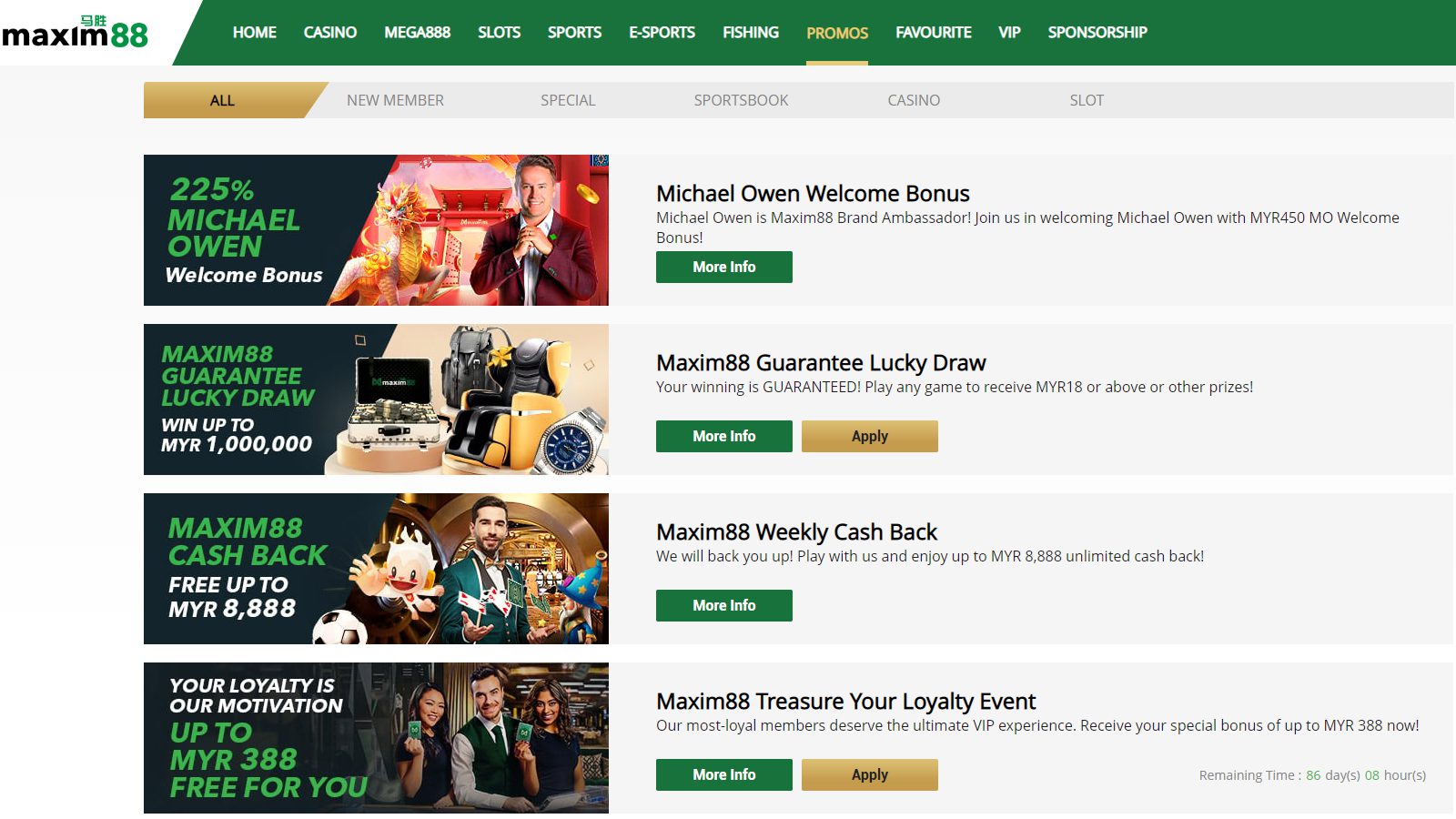This screenshot has height=819, width=1456.
Task: Apply for Treasure Your Loyalty Event
Action: click(x=870, y=774)
